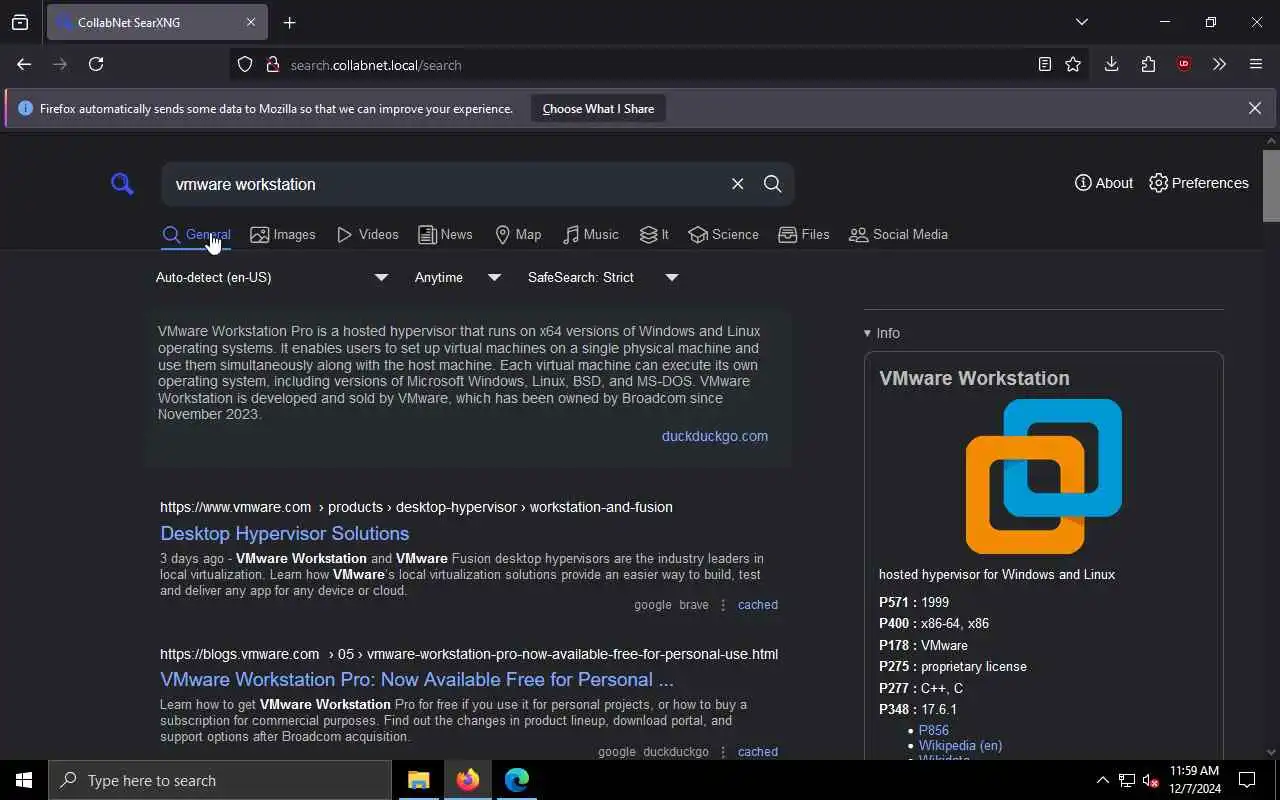Screen dimensions: 1280x800
Task: Show more tools overflow chevron
Action: tap(1219, 64)
